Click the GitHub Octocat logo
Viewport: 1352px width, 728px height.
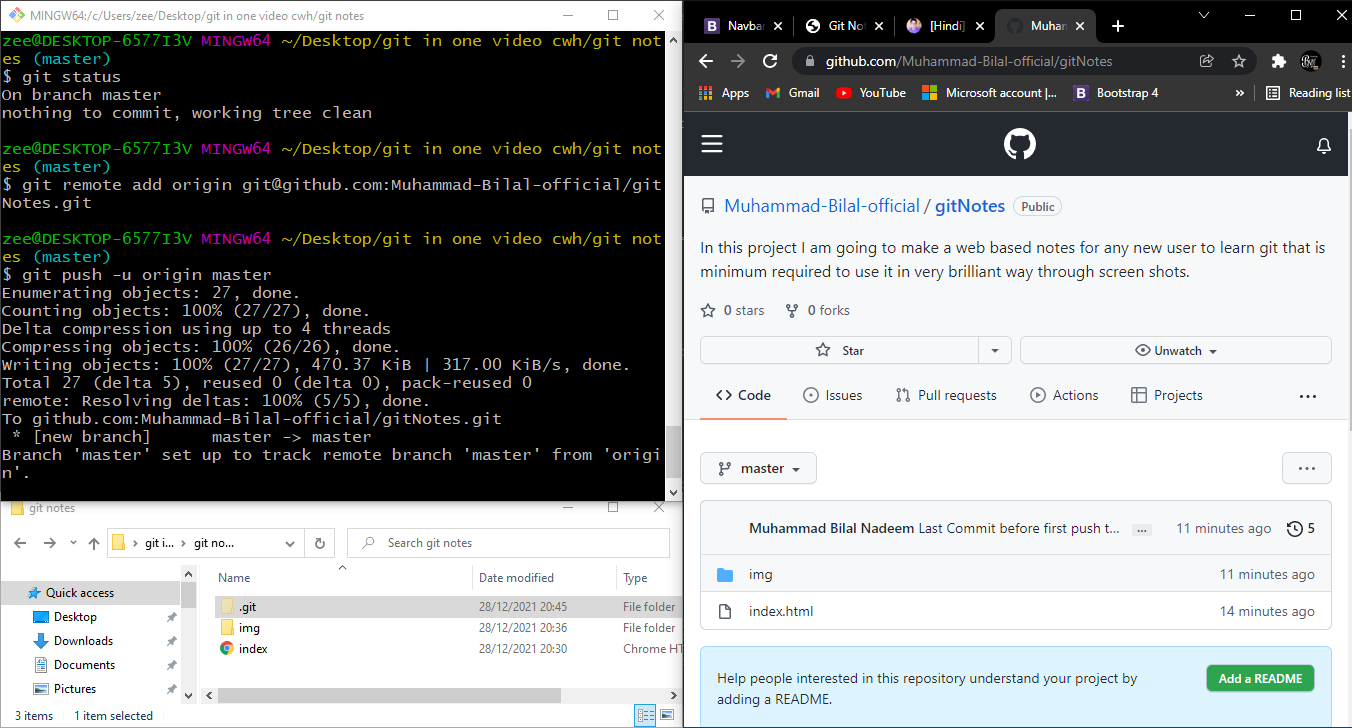click(1019, 145)
